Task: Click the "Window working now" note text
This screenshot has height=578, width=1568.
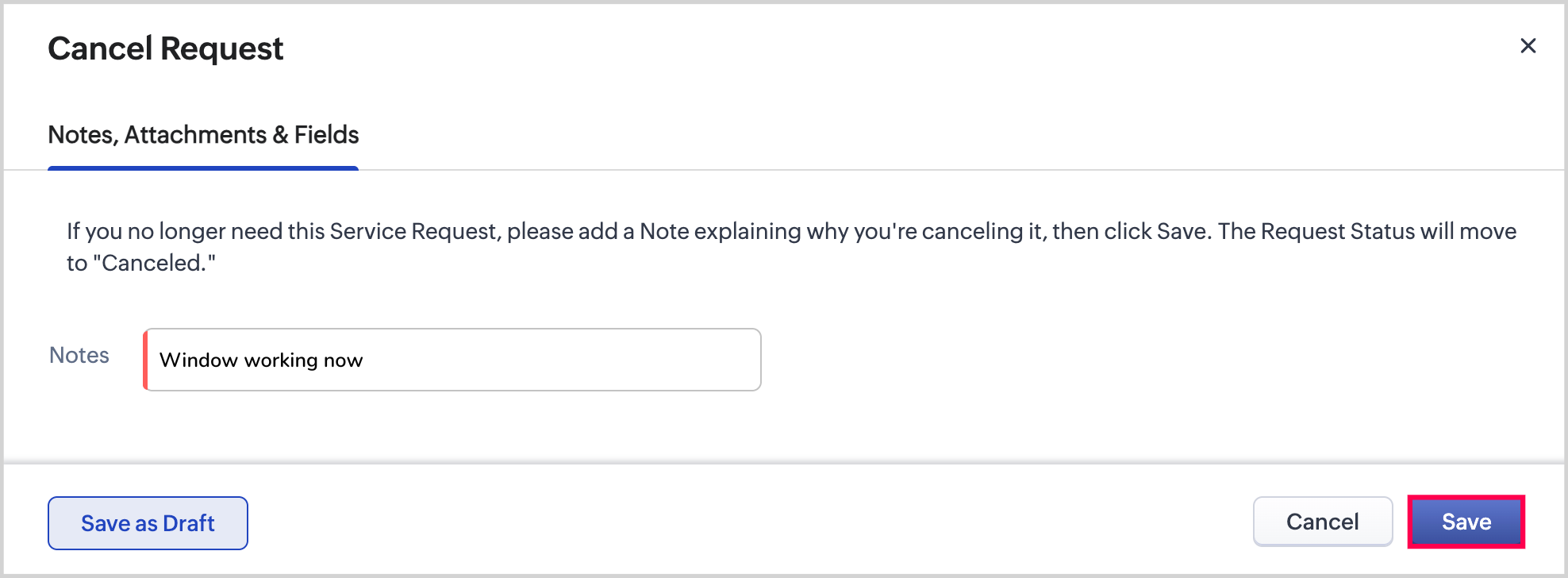Action: pyautogui.click(x=261, y=360)
